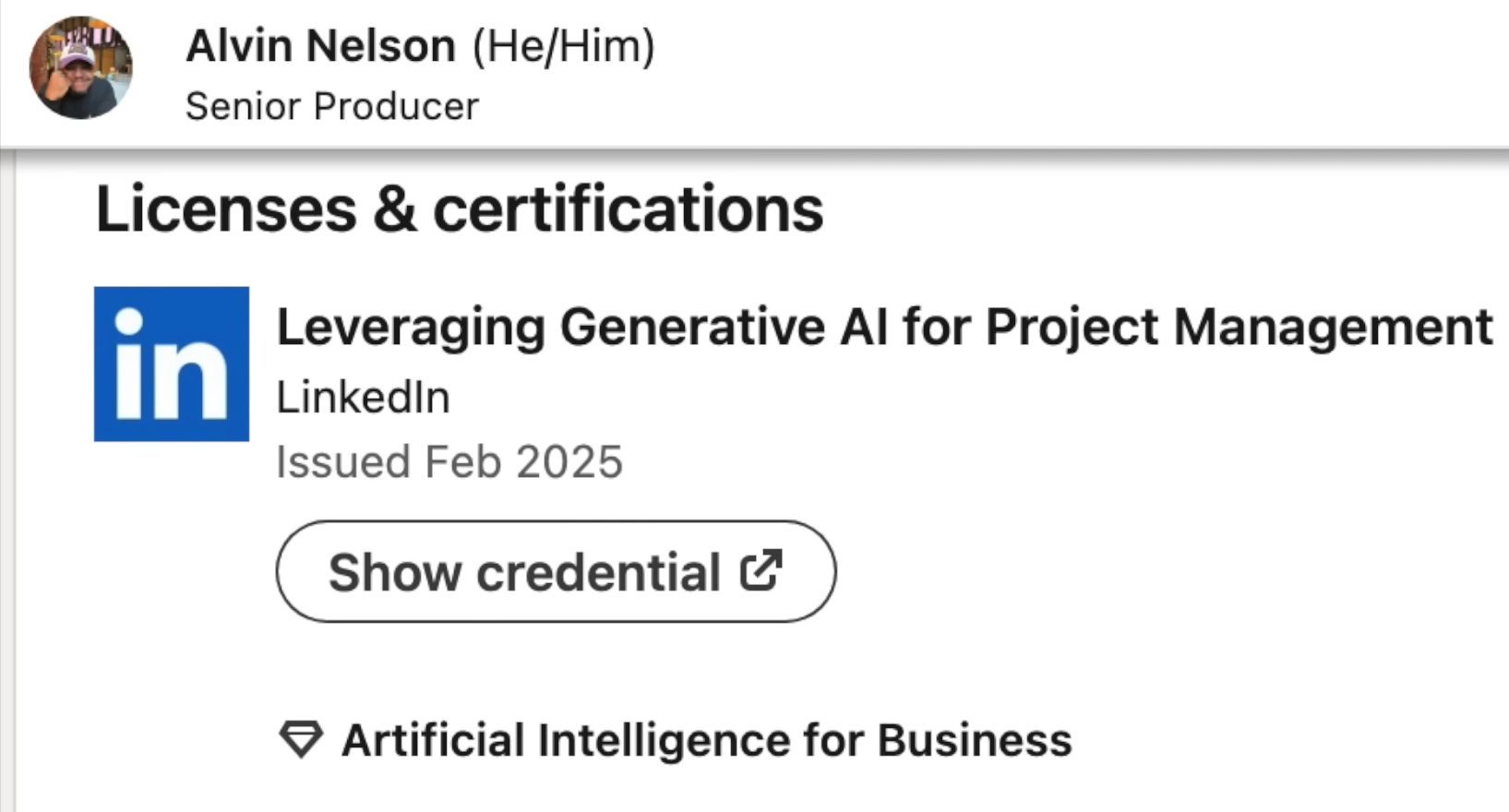Click the blue LinkedIn logo icon
Screen dimensions: 1509x812
pos(172,364)
